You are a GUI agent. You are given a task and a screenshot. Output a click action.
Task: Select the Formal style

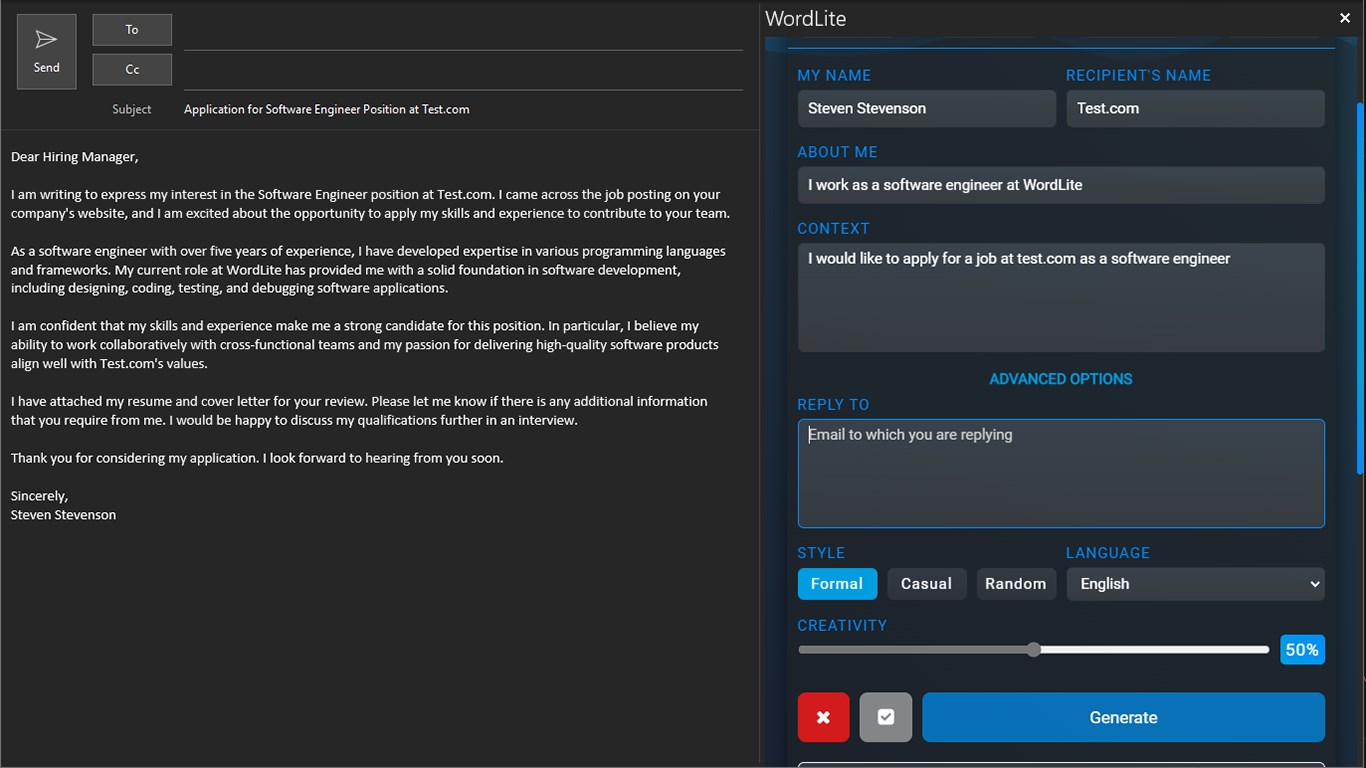837,584
